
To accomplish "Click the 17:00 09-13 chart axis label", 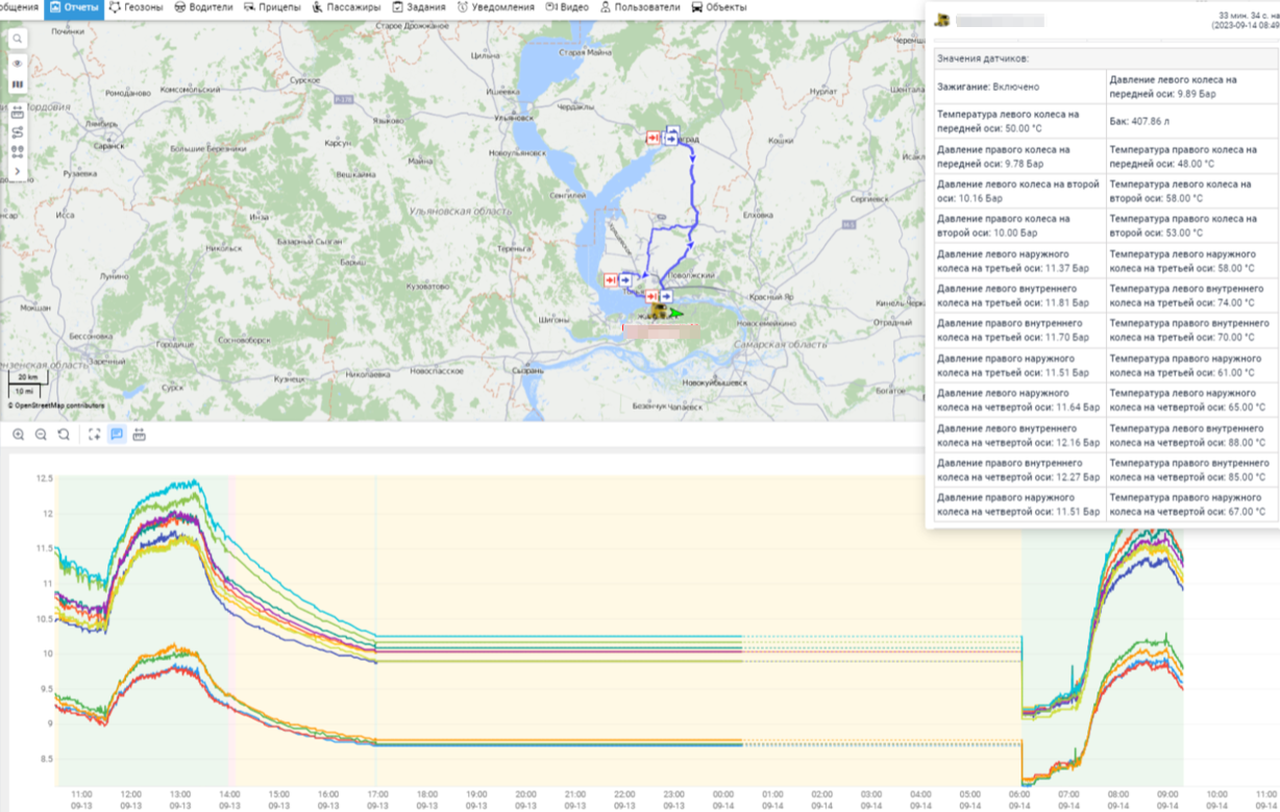I will (377, 799).
